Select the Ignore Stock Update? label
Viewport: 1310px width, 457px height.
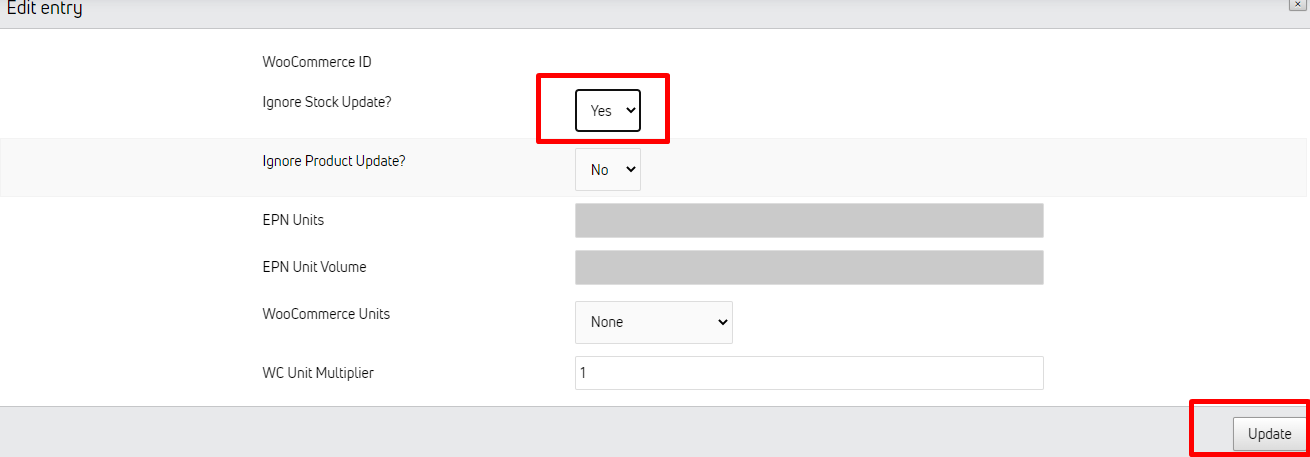click(x=327, y=102)
